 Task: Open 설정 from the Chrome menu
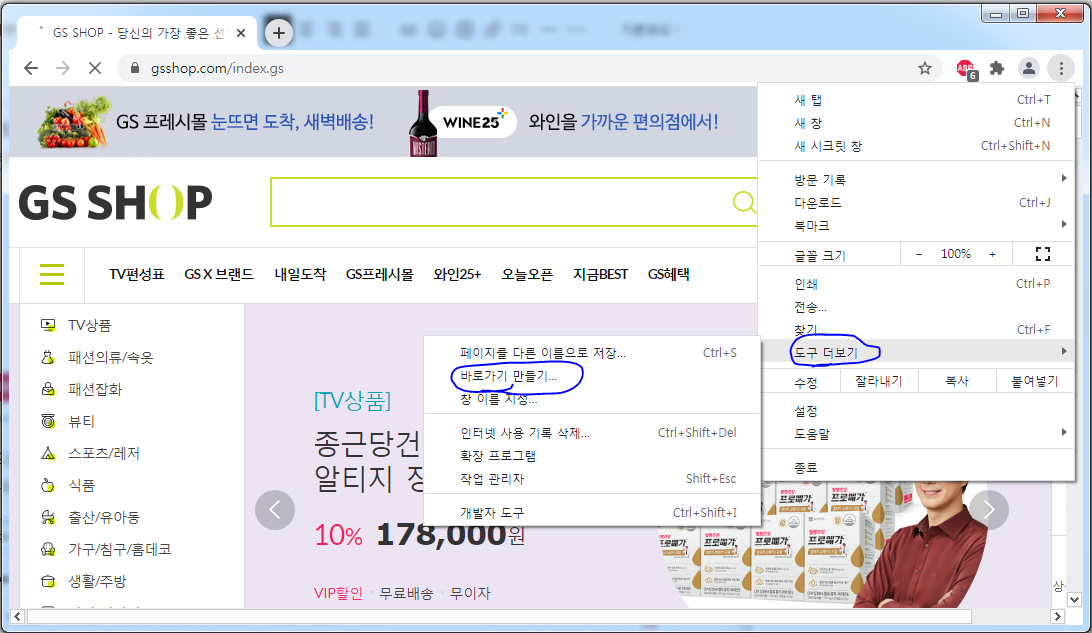click(x=917, y=411)
